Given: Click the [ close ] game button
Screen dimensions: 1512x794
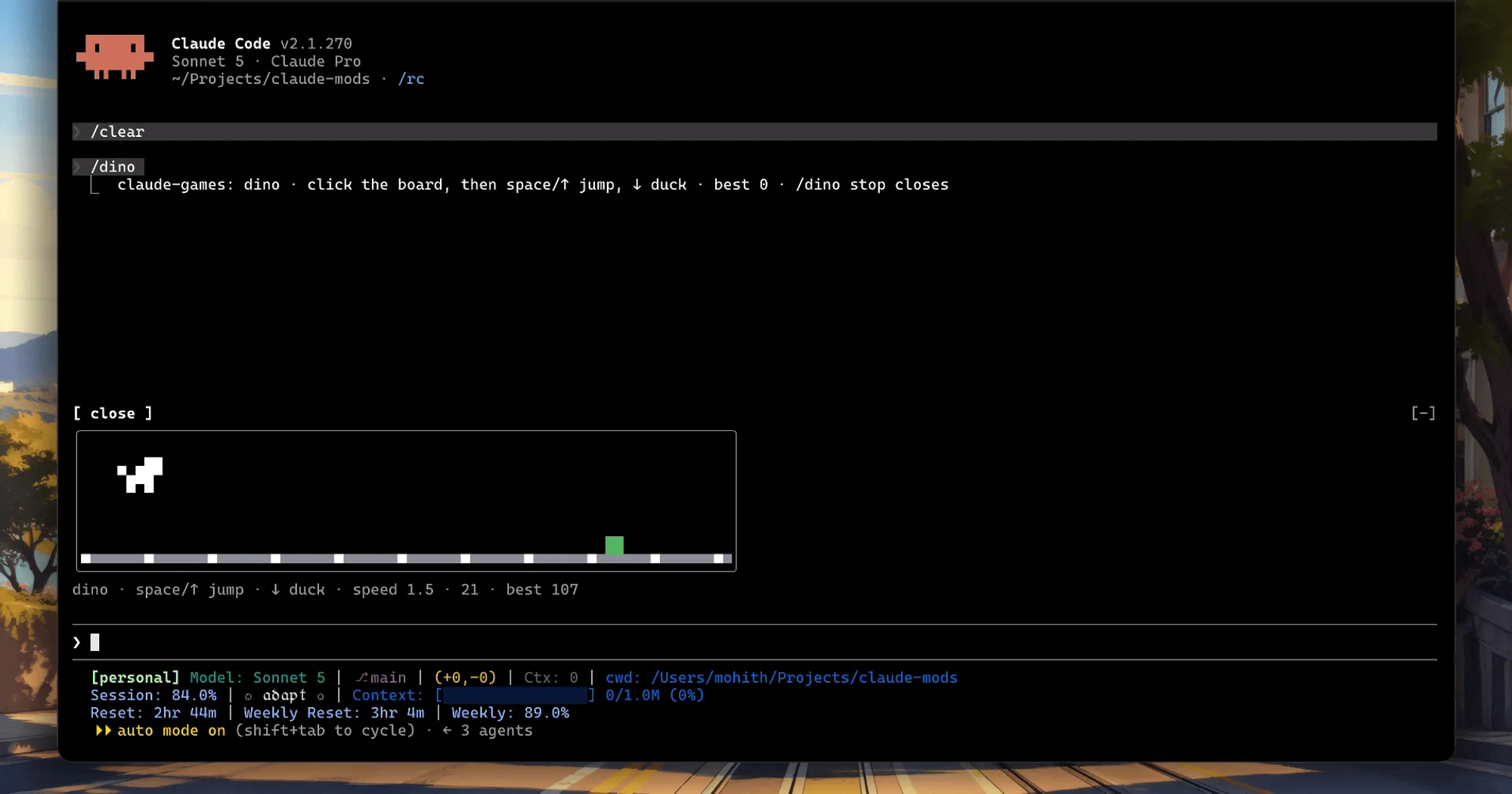Looking at the screenshot, I should 113,413.
